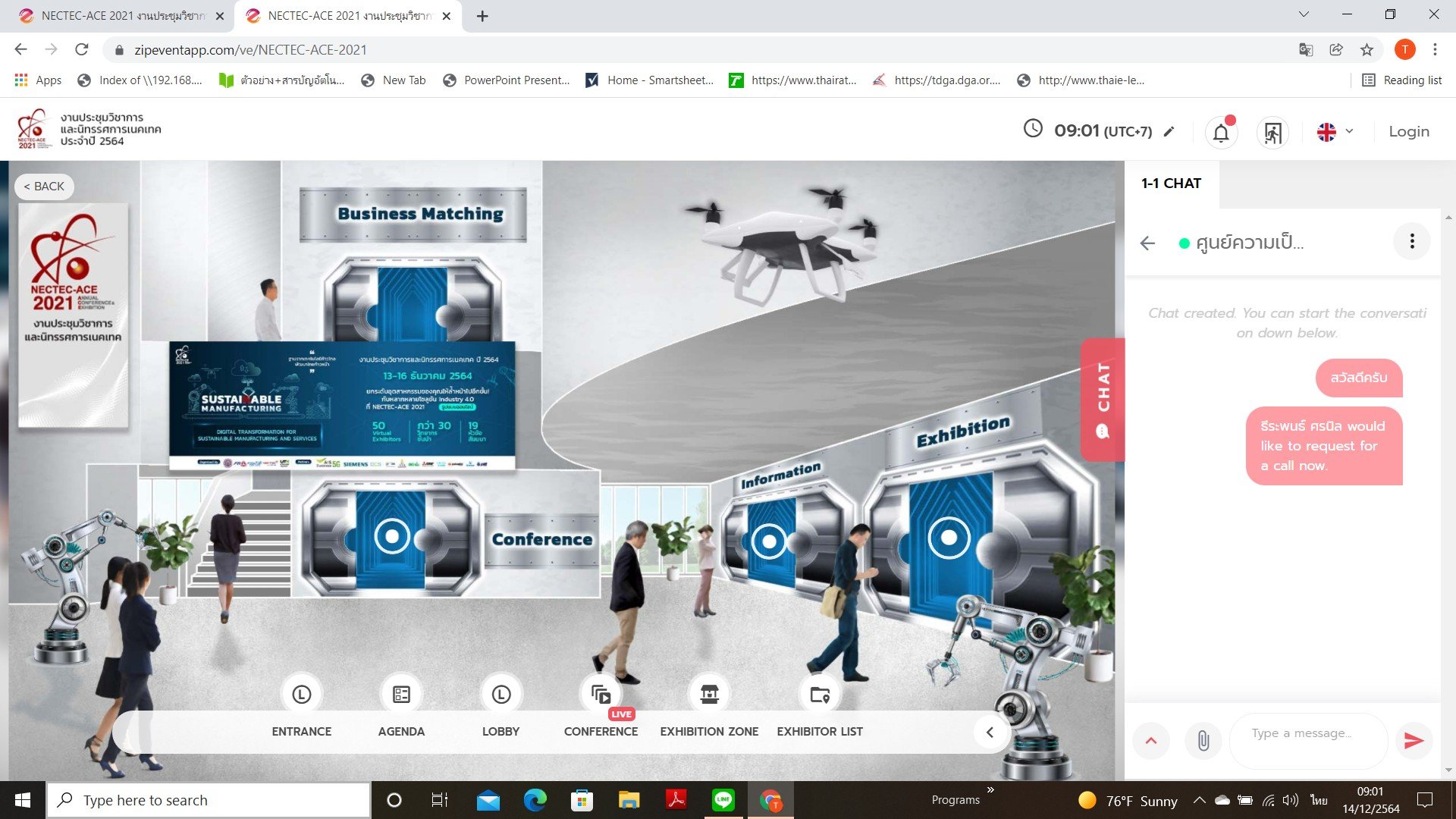The height and width of the screenshot is (819, 1456).
Task: Expand chat extras with up caret
Action: [x=1150, y=740]
